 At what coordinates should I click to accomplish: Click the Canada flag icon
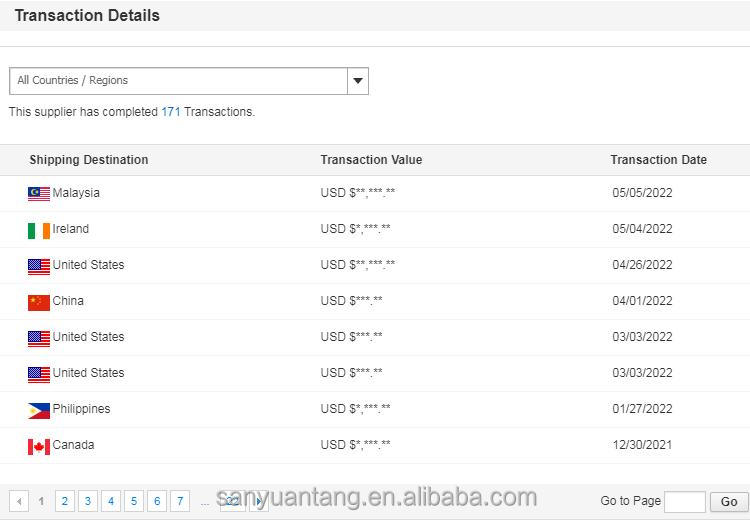coord(39,446)
